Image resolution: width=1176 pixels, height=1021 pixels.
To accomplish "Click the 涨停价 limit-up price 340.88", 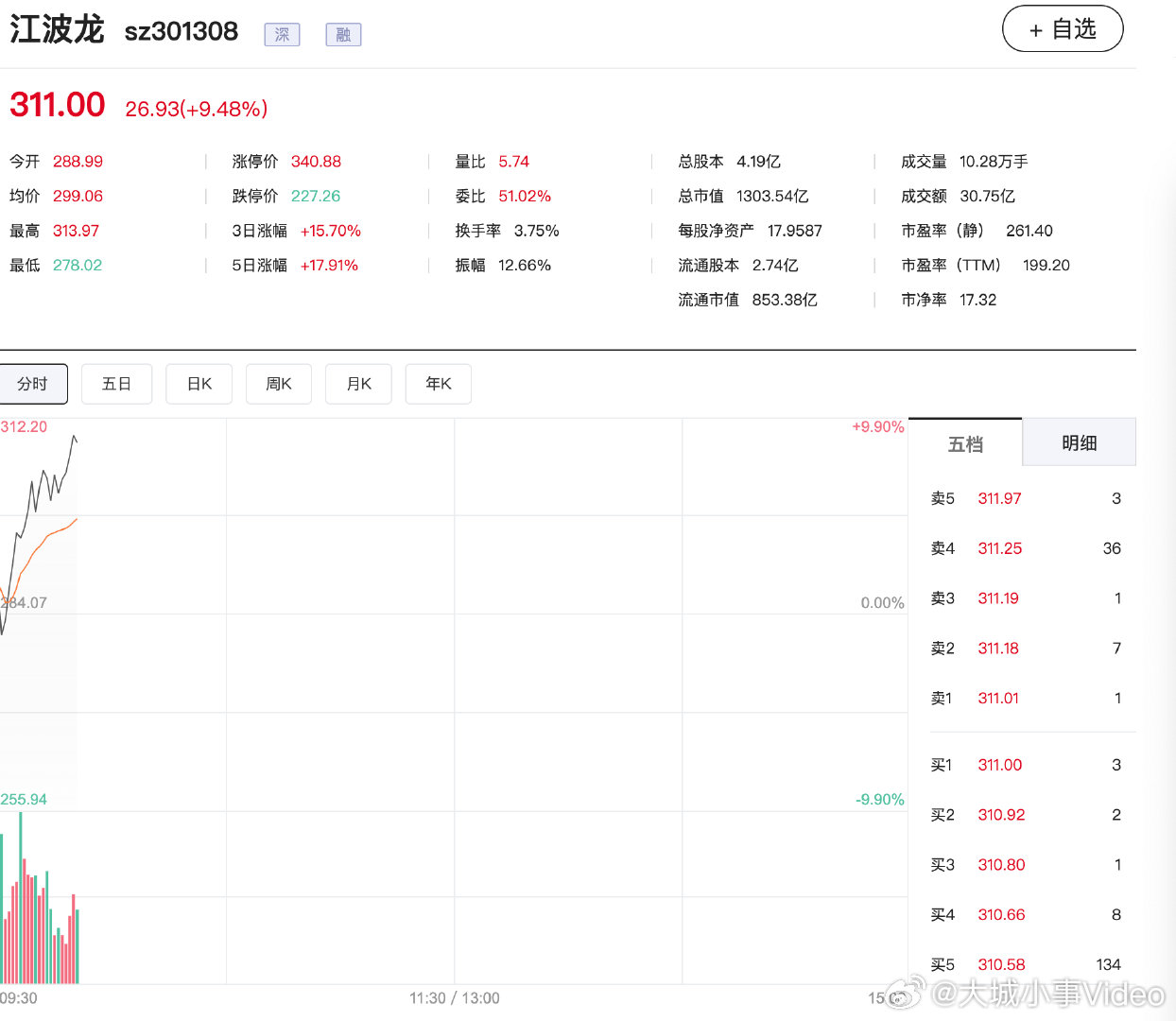I will (x=316, y=162).
